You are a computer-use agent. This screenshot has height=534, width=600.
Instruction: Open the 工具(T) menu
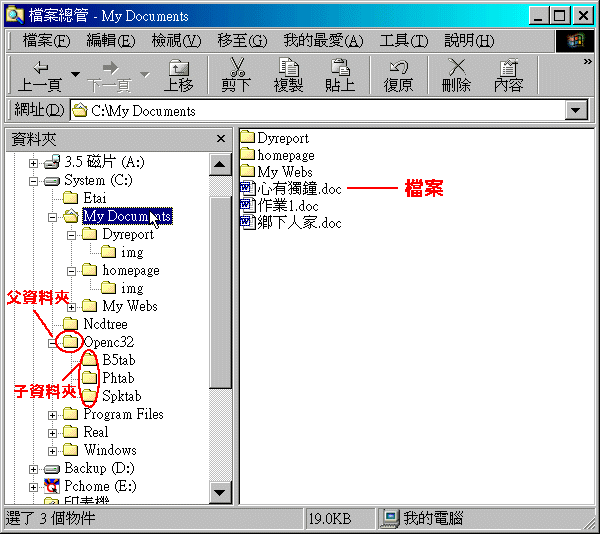click(x=404, y=40)
